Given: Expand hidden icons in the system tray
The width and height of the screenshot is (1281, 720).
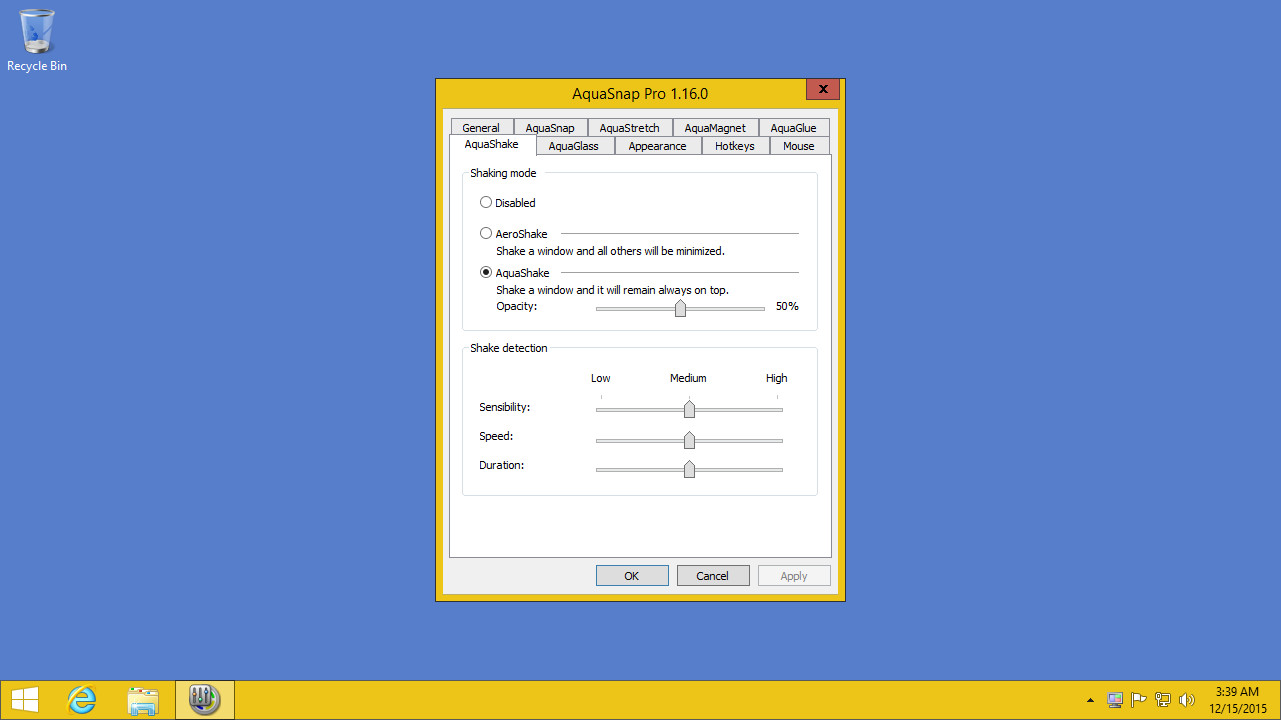Looking at the screenshot, I should [1090, 700].
